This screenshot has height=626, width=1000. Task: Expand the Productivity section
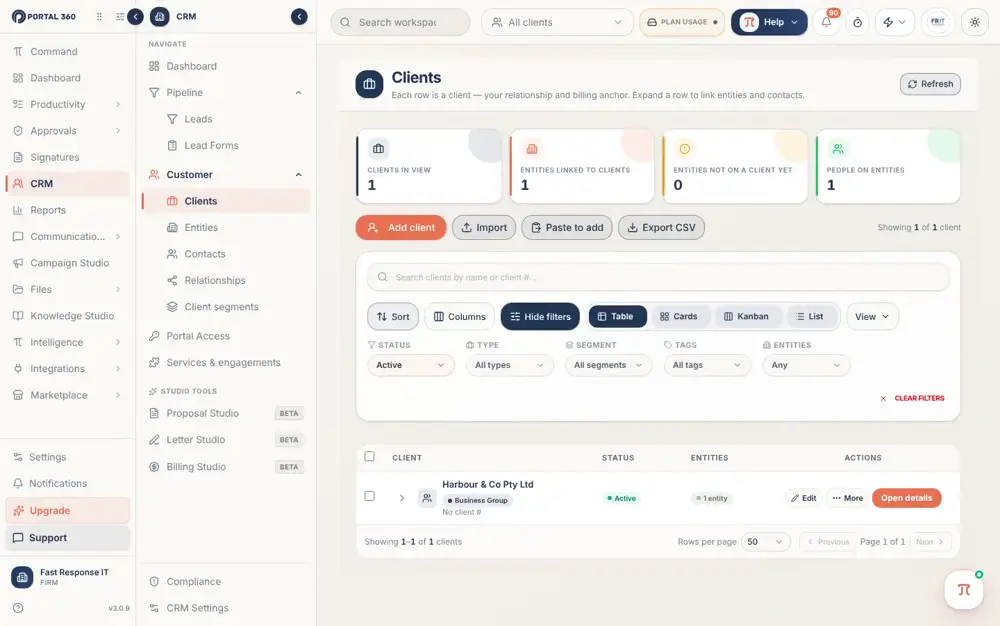pos(67,105)
